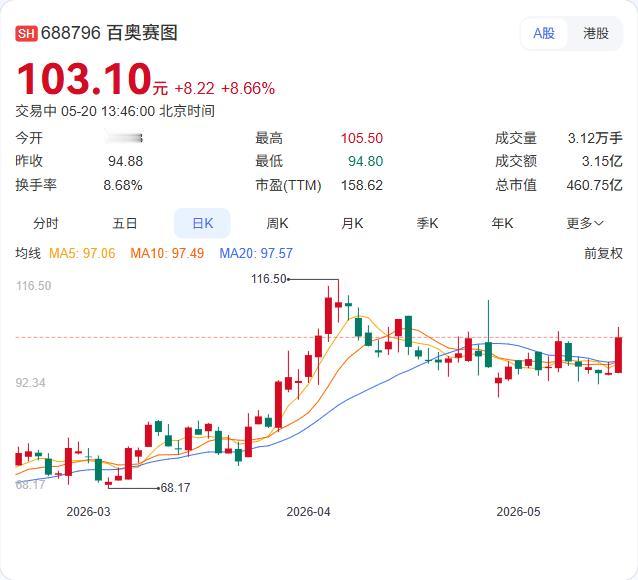
Task: Click the 116.50 high-point chart annotation
Action: tap(269, 279)
